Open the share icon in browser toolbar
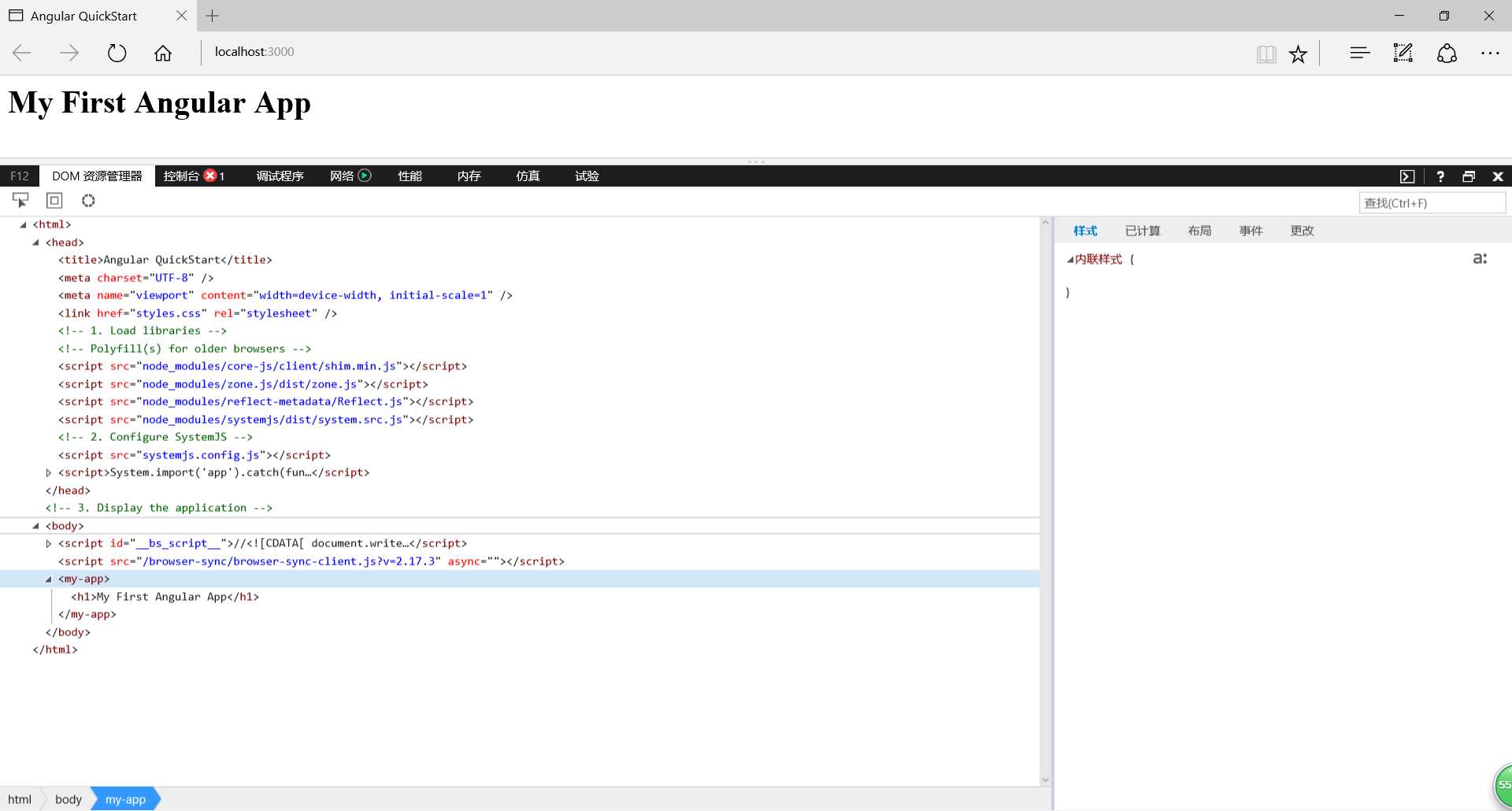Viewport: 1512px width, 811px height. tap(1447, 53)
